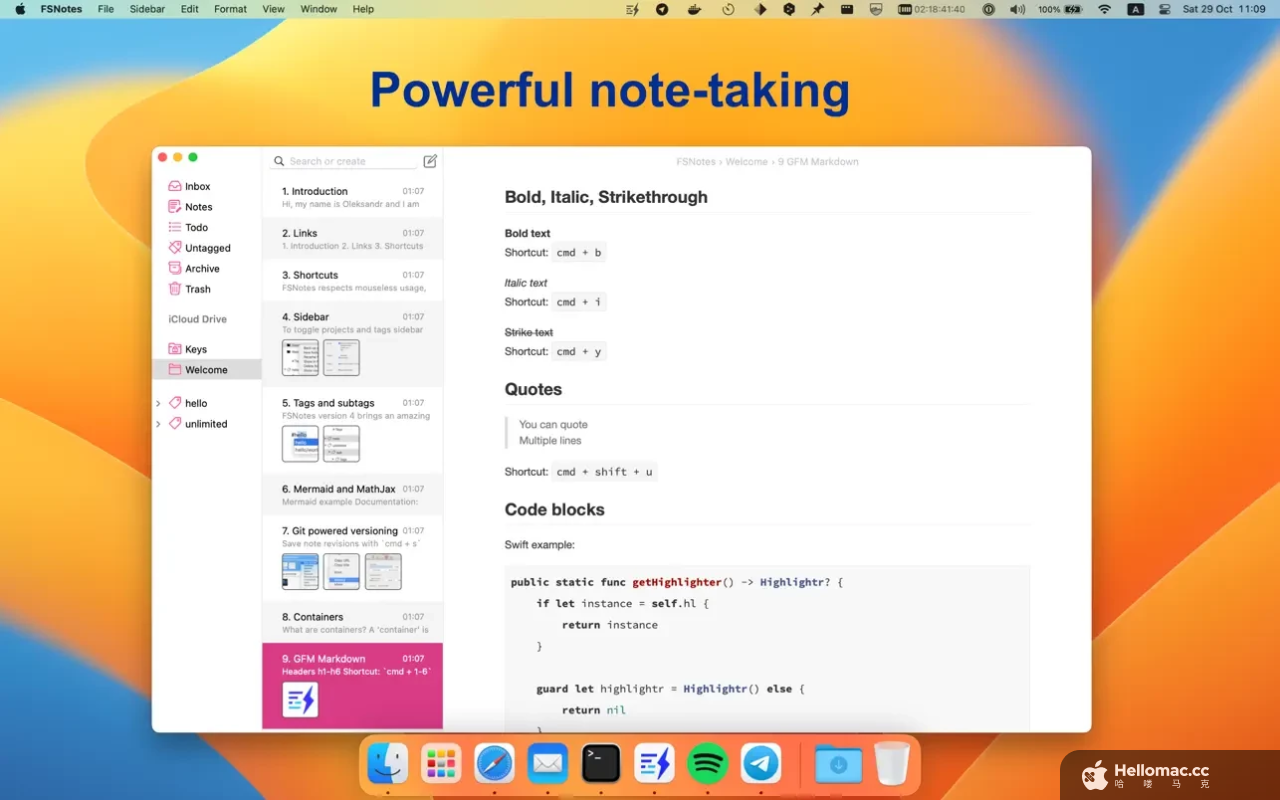This screenshot has height=800, width=1280.
Task: Open the Sidebar menu
Action: tap(147, 9)
